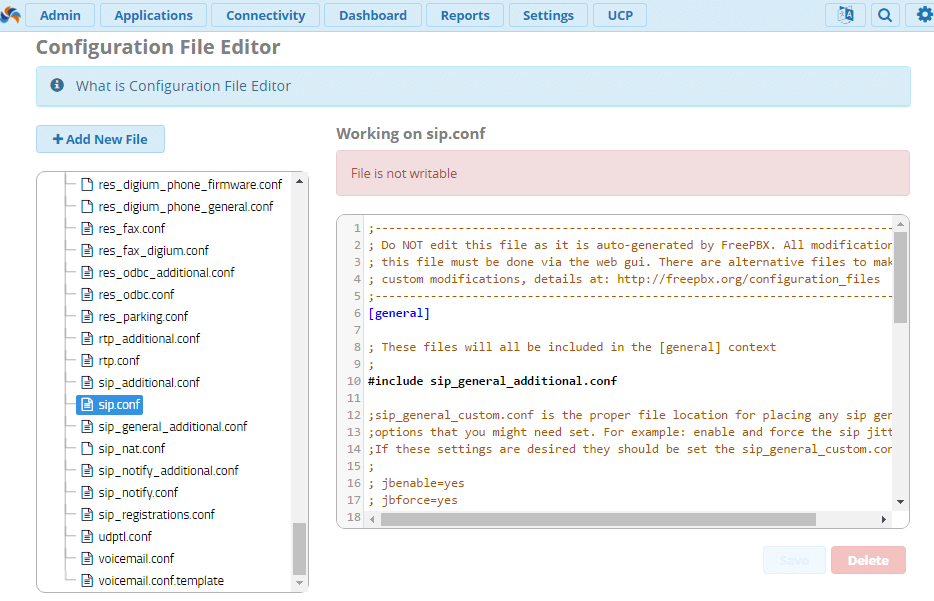Open the Applications menu
Viewport: 934px width, 601px height.
[x=153, y=15]
